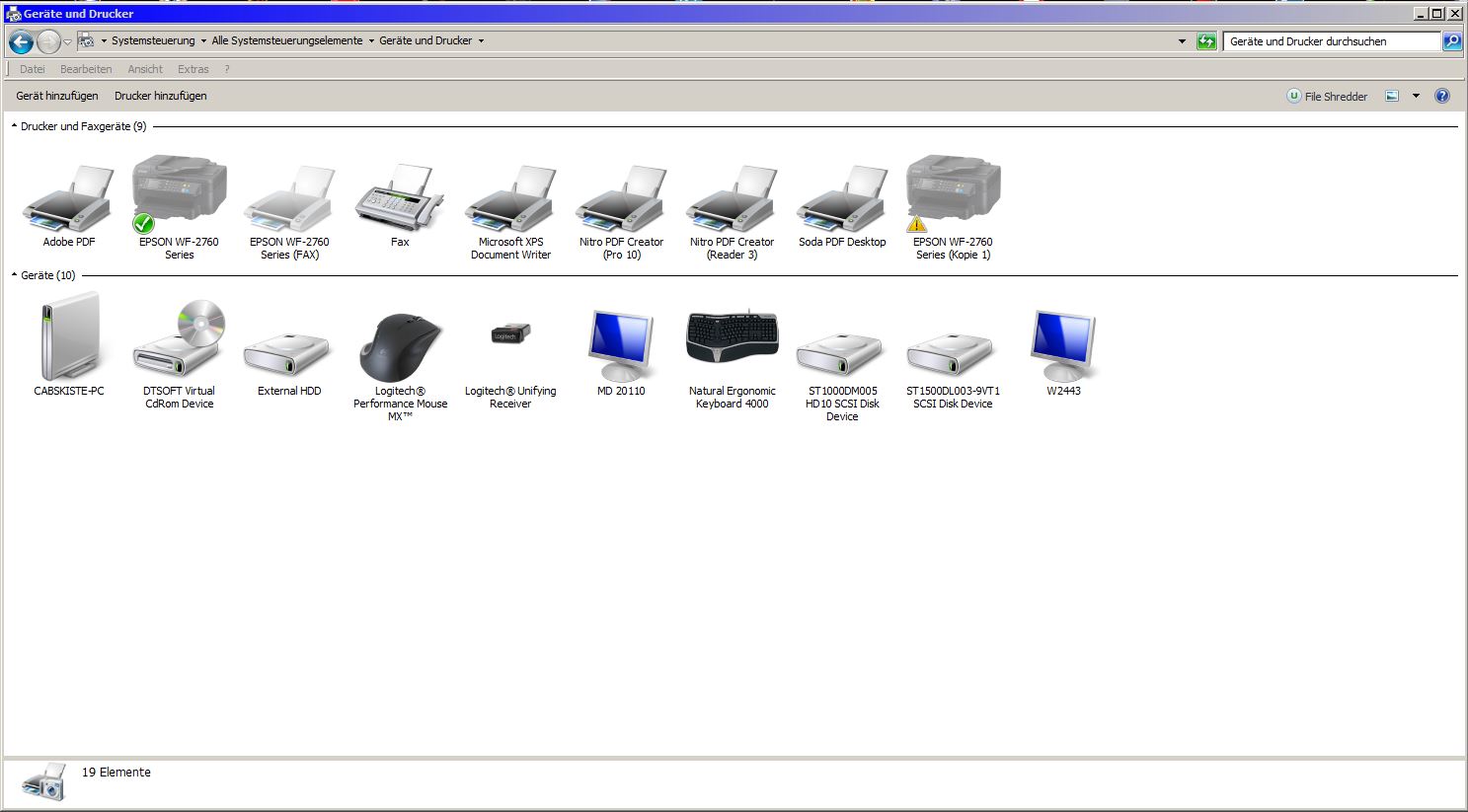Screen dimensions: 1468x812
Task: Select the Soda PDF Desktop printer
Action: pyautogui.click(x=842, y=205)
